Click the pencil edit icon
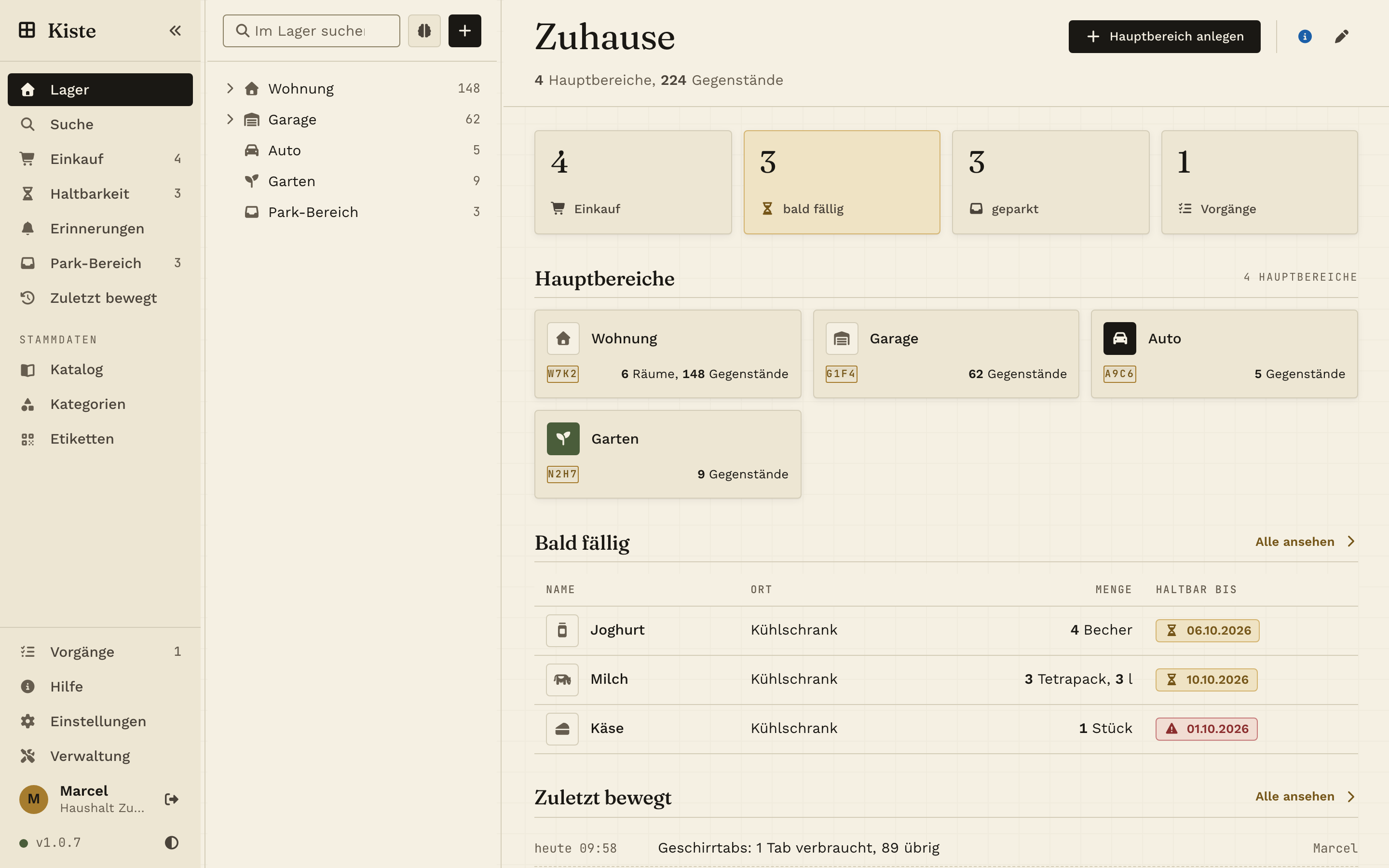1389x868 pixels. (1341, 37)
